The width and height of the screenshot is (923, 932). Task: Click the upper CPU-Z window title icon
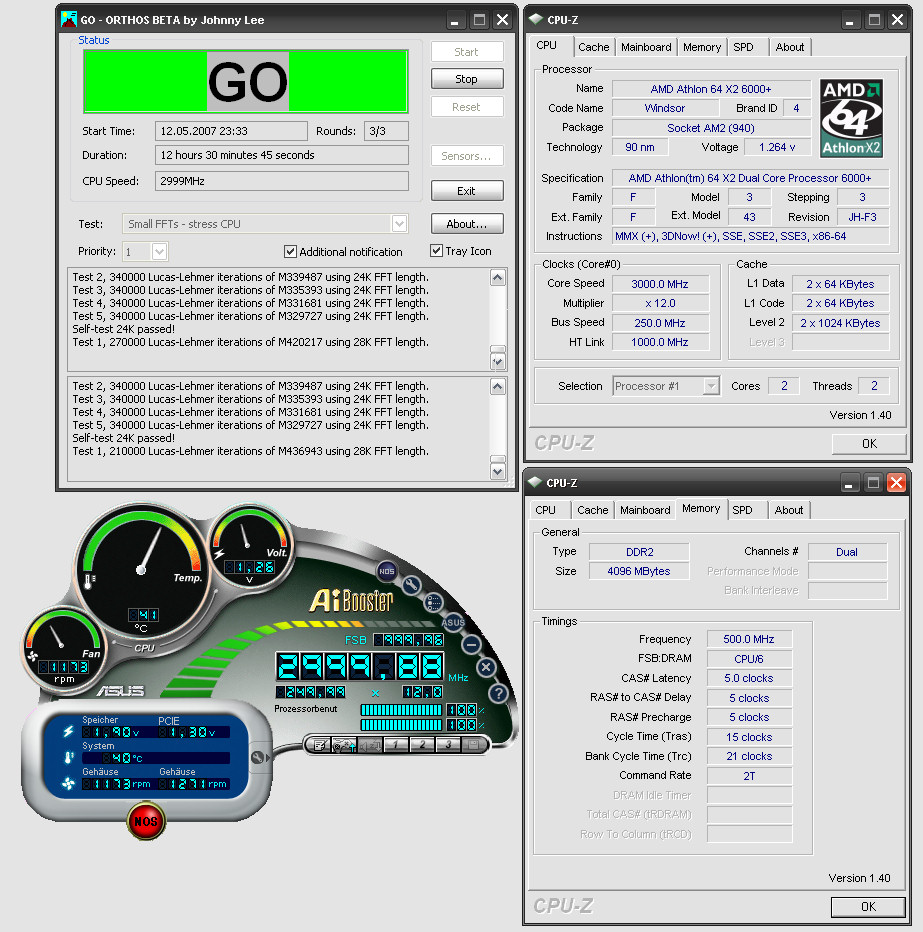[536, 19]
